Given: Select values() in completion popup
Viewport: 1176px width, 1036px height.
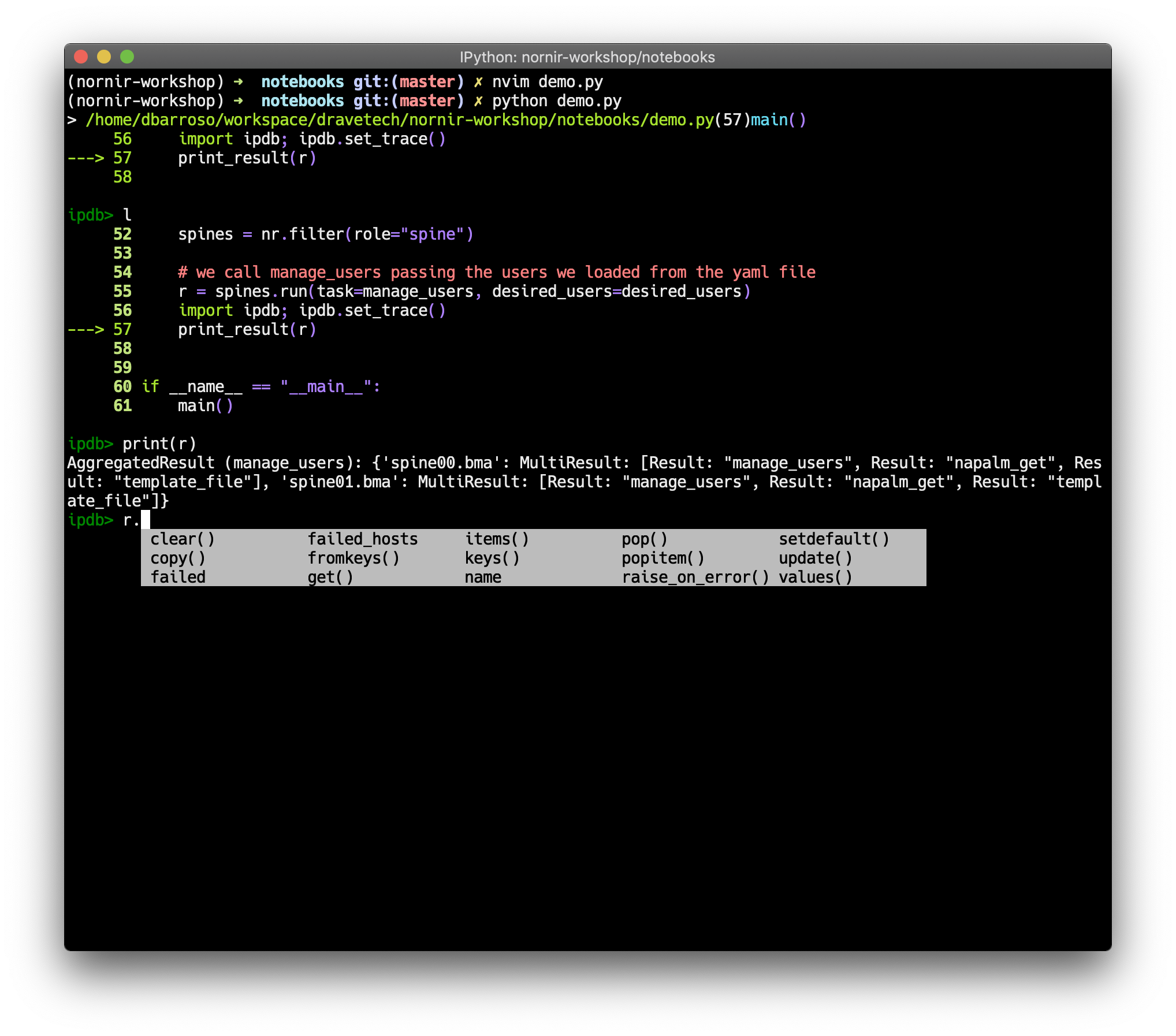Looking at the screenshot, I should pyautogui.click(x=816, y=577).
